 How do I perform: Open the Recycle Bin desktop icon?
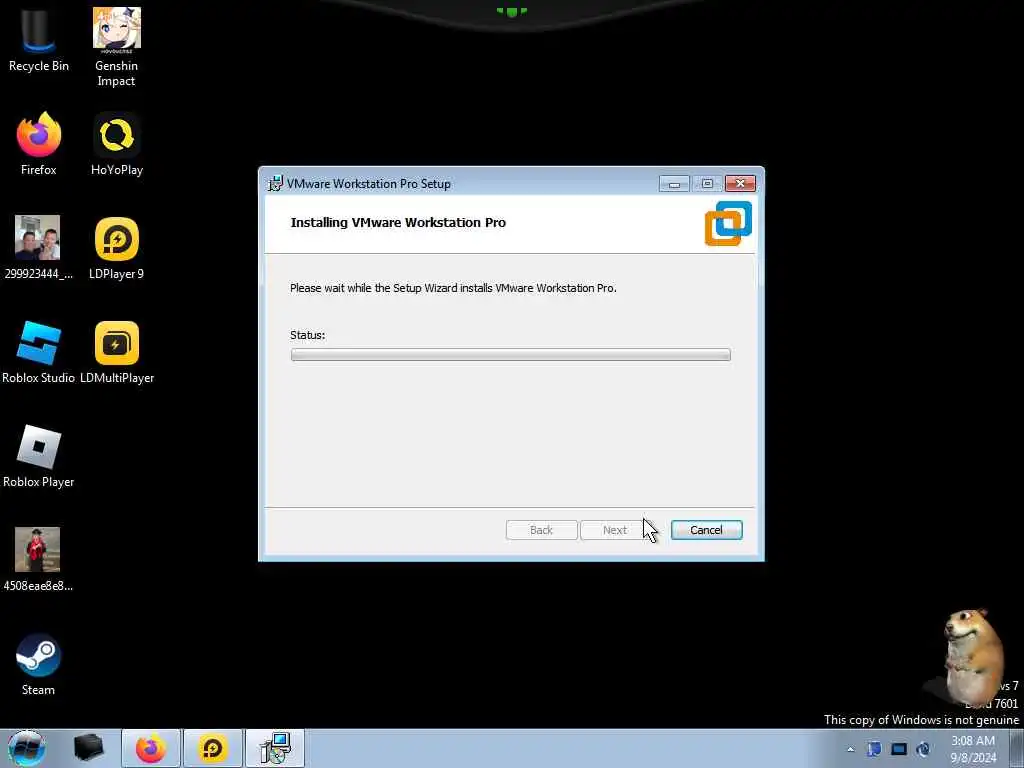[x=39, y=39]
